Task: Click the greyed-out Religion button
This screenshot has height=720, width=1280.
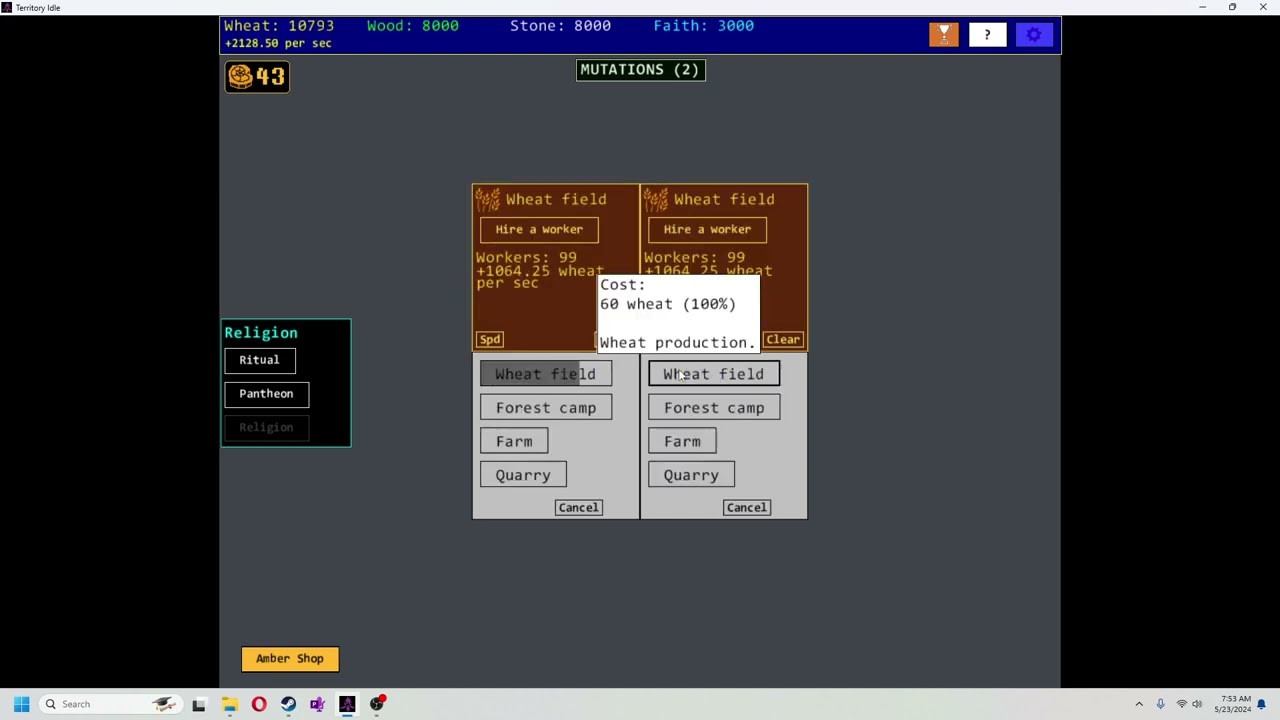Action: coord(266,428)
